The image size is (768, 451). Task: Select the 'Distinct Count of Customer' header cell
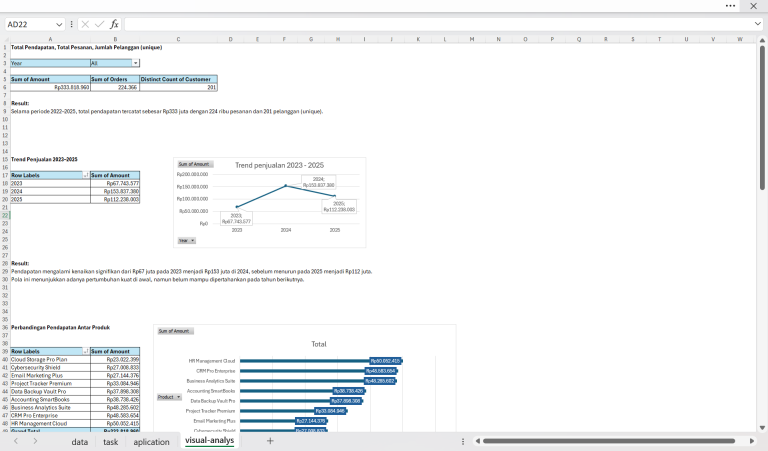178,79
